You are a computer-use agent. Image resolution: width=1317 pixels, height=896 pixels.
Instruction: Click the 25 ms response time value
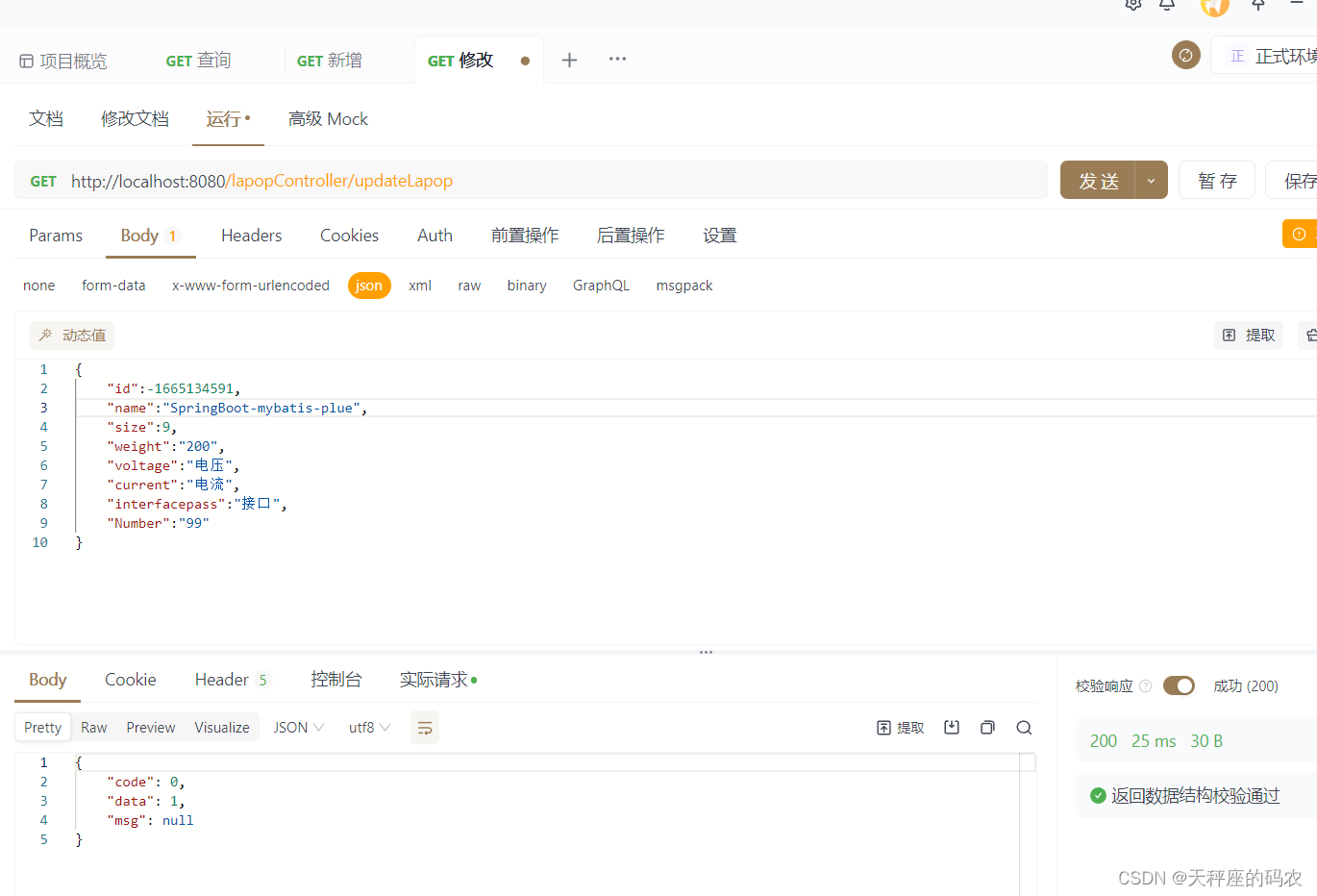click(1154, 741)
